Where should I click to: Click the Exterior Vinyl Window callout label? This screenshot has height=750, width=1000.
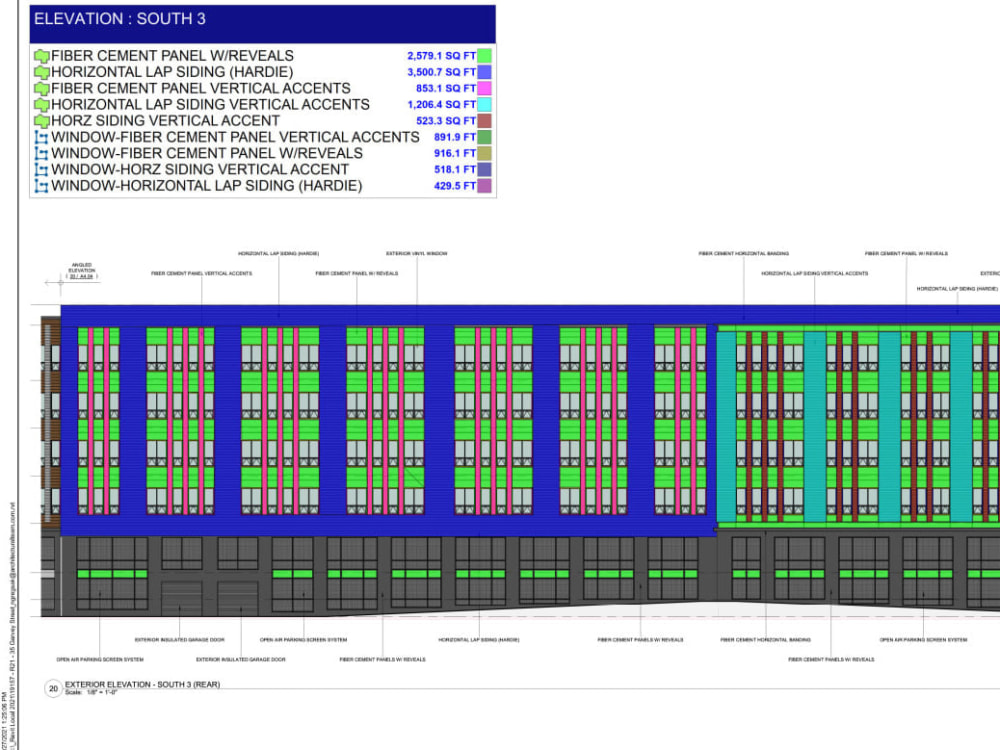(x=416, y=254)
